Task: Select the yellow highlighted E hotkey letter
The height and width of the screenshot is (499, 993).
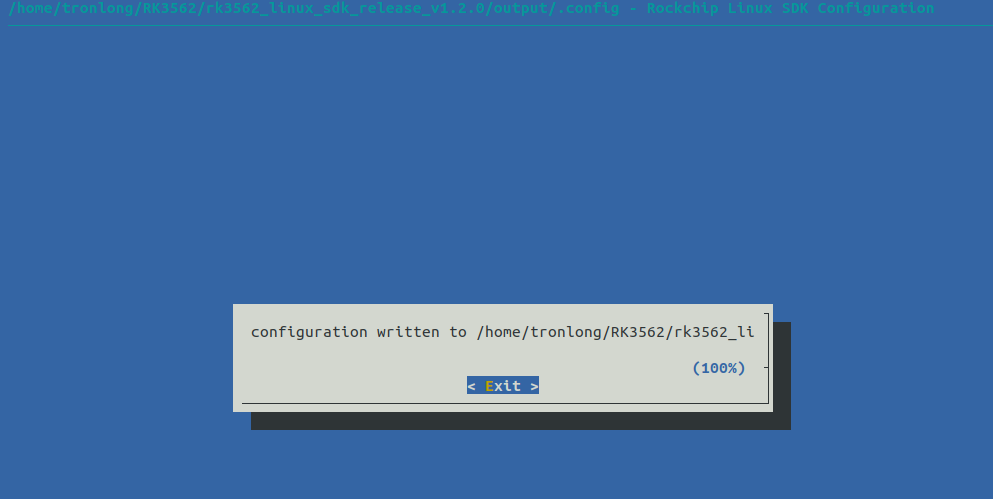Action: click(489, 386)
